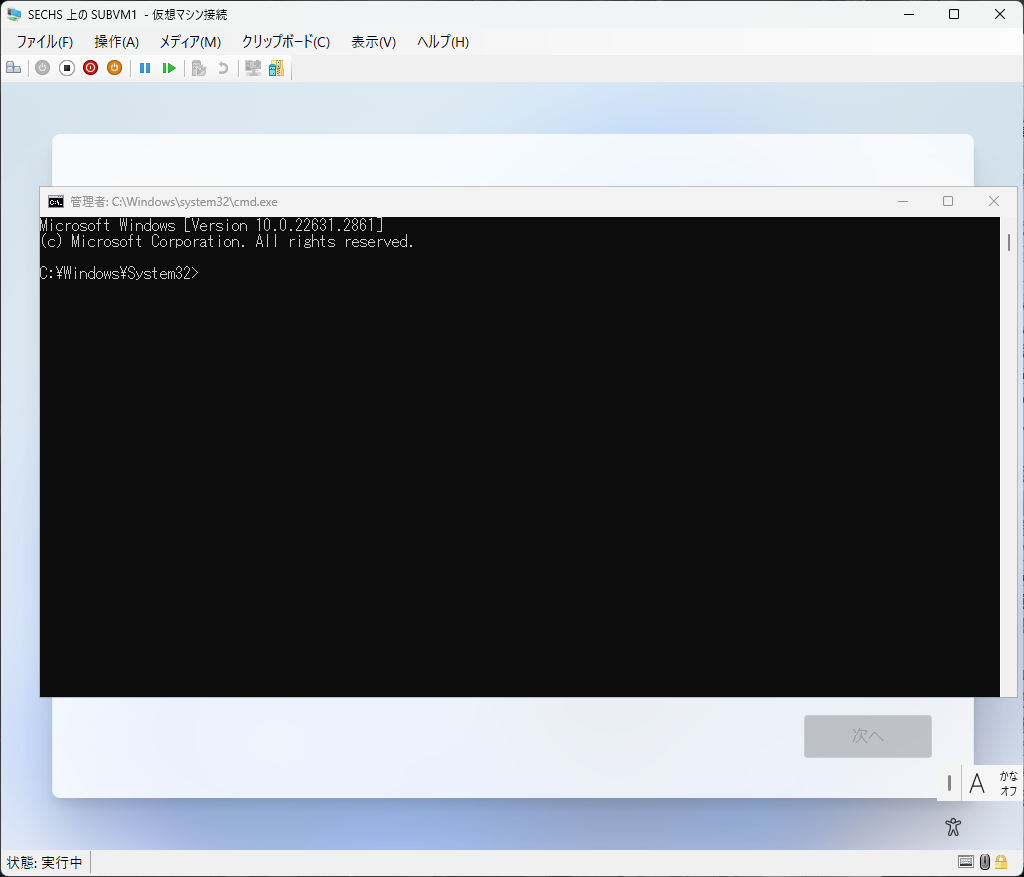This screenshot has height=877, width=1024.
Task: Click the grey Start power icon
Action: (x=42, y=68)
